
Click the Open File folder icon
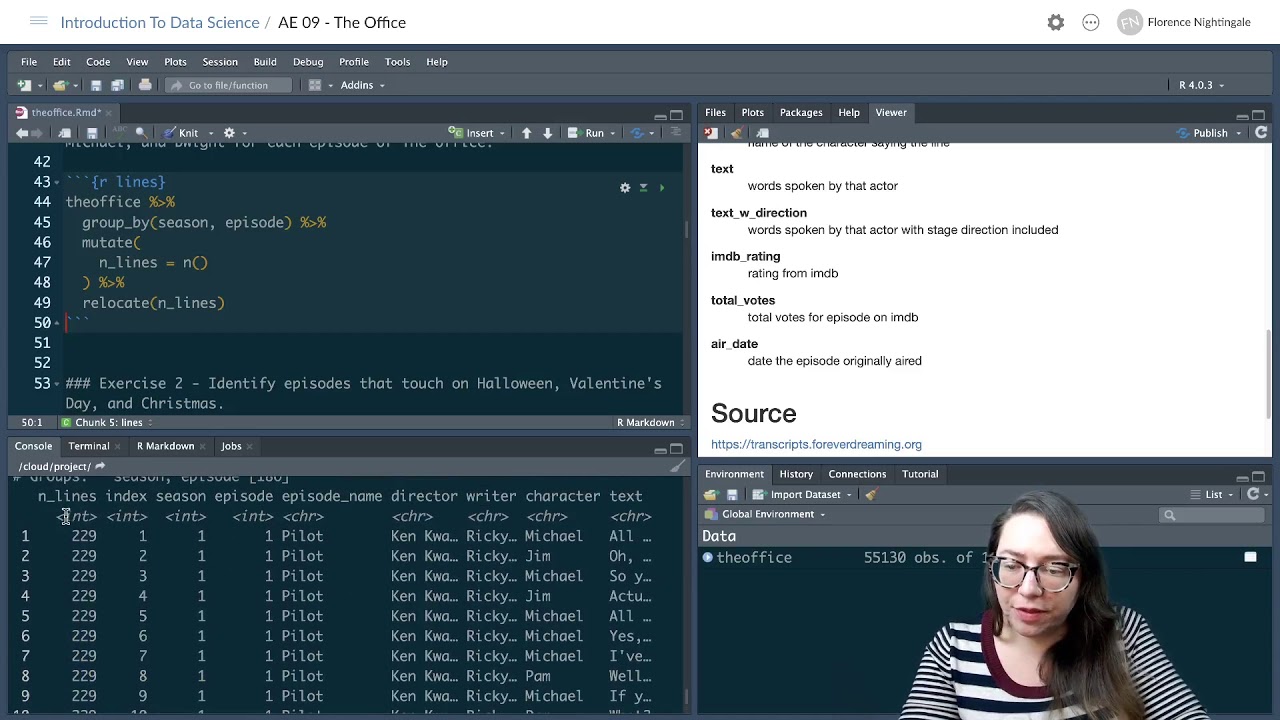tap(60, 85)
